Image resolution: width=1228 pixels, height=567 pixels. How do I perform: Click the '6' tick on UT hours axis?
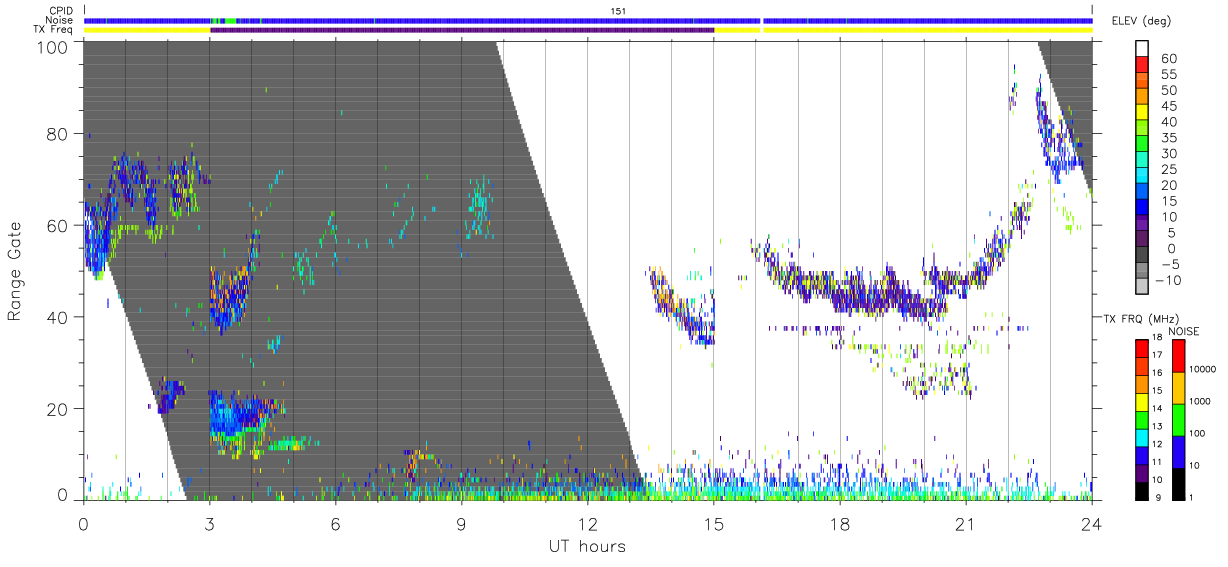point(335,523)
